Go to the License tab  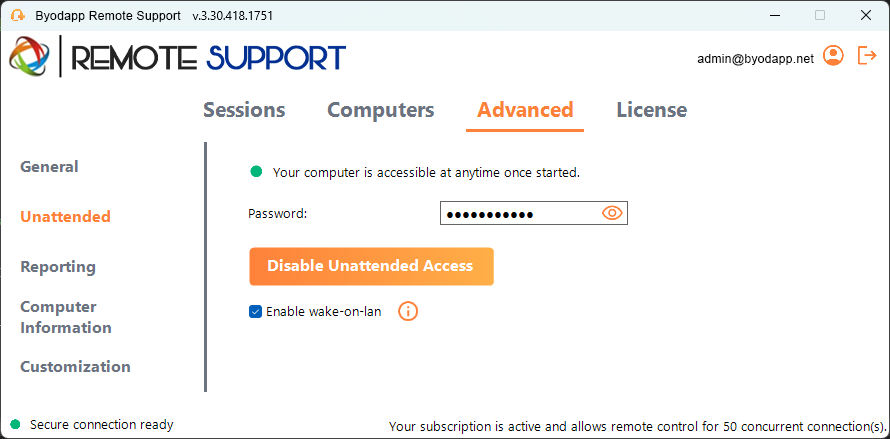coord(652,110)
